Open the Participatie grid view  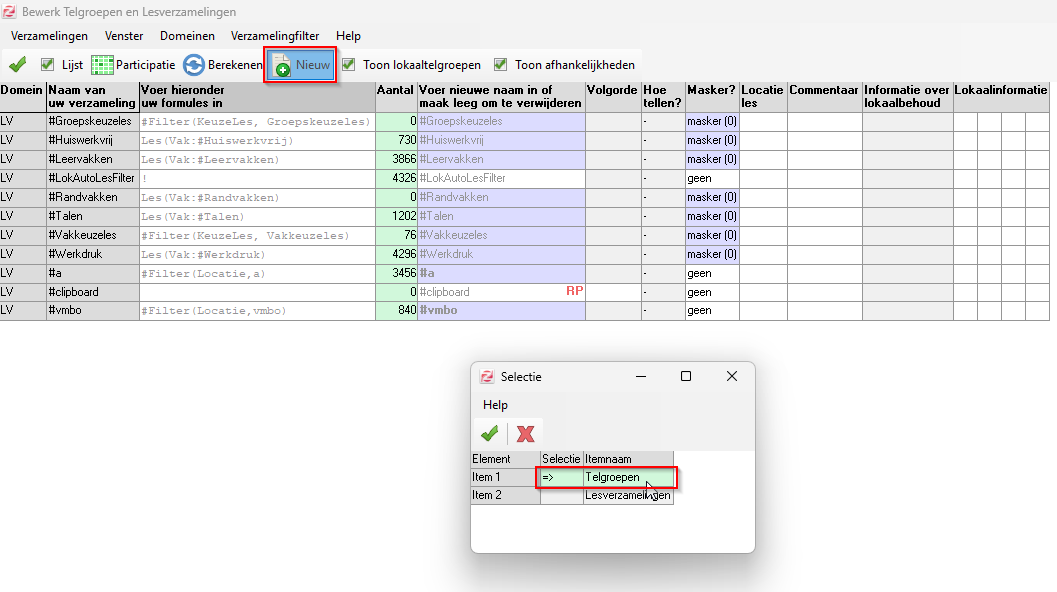(x=133, y=65)
